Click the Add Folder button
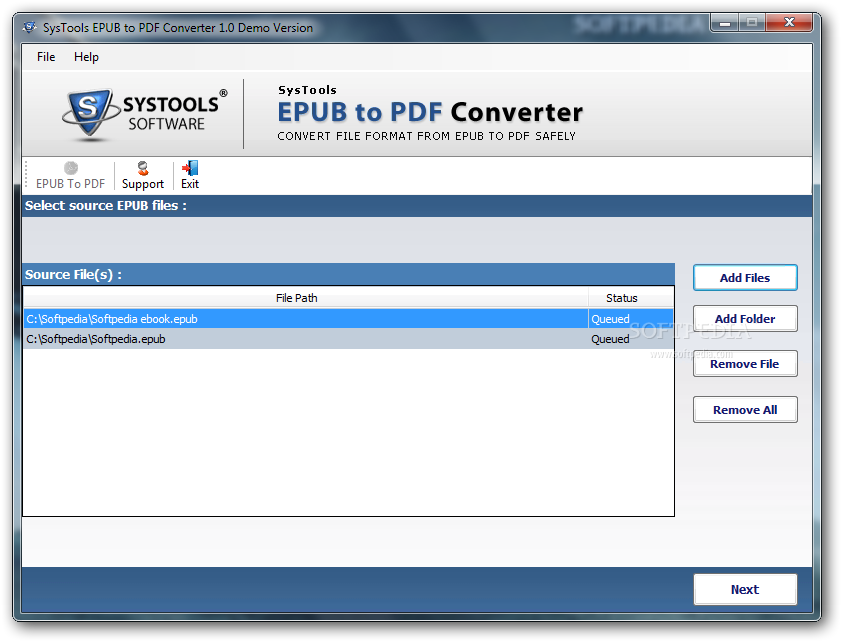The height and width of the screenshot is (642, 842). coord(745,319)
